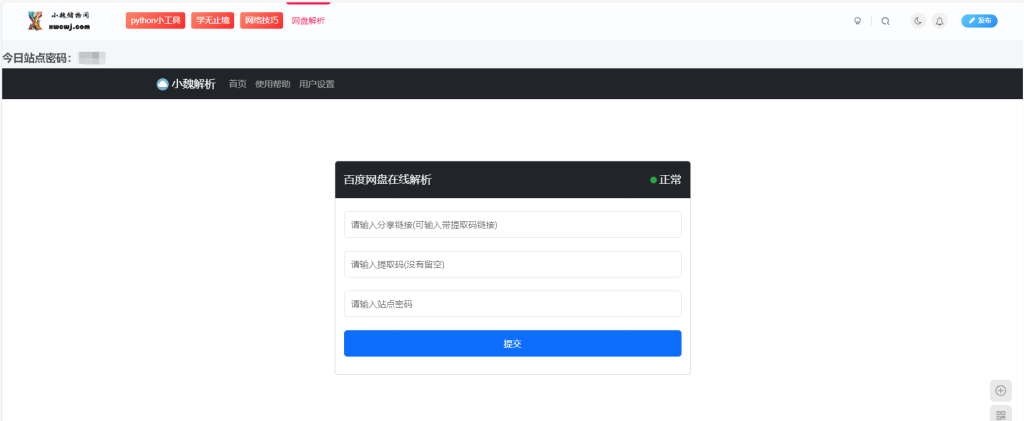Viewport: 1024px width, 421px height.
Task: Open site search via magnifier icon
Action: 885,21
